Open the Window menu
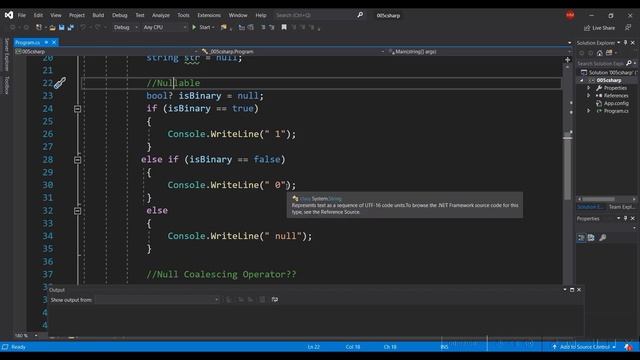This screenshot has width=640, height=360. coord(238,15)
